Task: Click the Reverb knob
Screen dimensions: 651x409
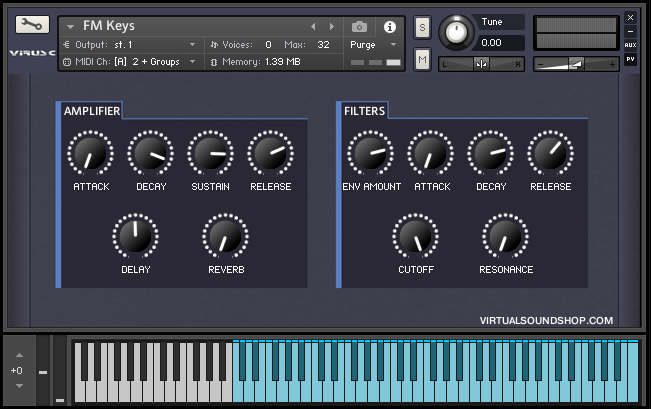Action: (225, 237)
